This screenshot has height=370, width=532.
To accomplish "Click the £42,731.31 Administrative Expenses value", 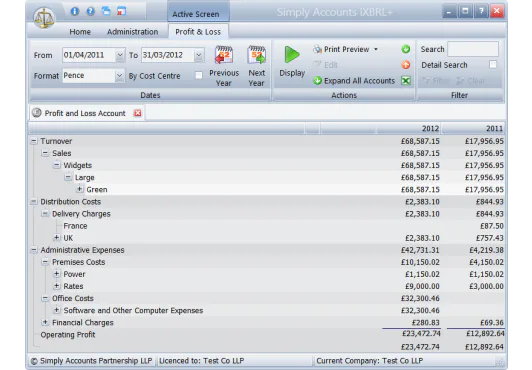I will coord(420,250).
